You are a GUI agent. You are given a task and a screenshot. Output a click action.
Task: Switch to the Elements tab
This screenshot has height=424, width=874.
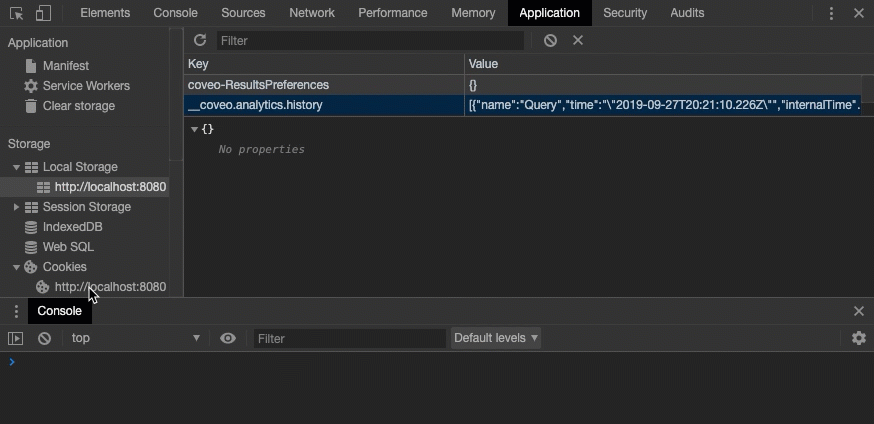(x=105, y=13)
